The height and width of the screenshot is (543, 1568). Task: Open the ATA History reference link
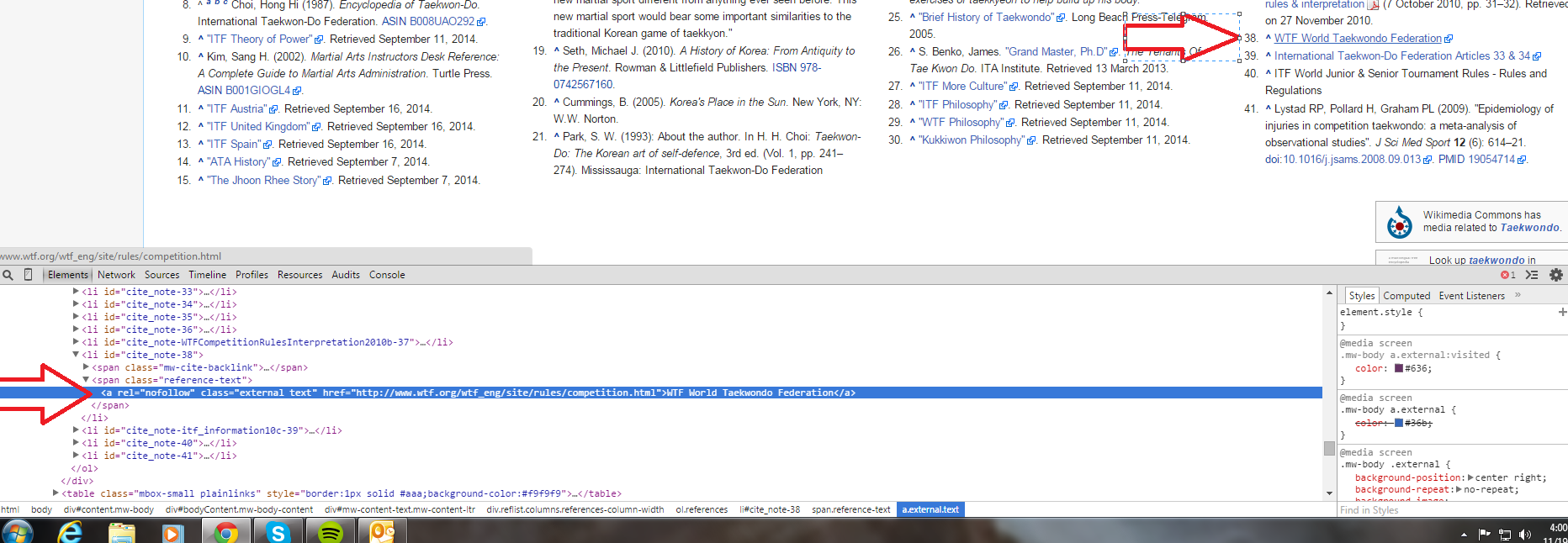[x=239, y=161]
